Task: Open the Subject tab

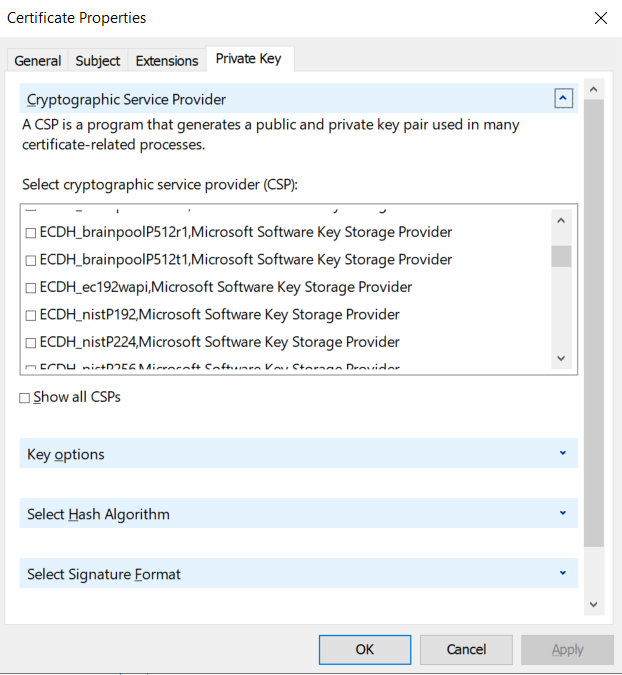Action: [98, 61]
